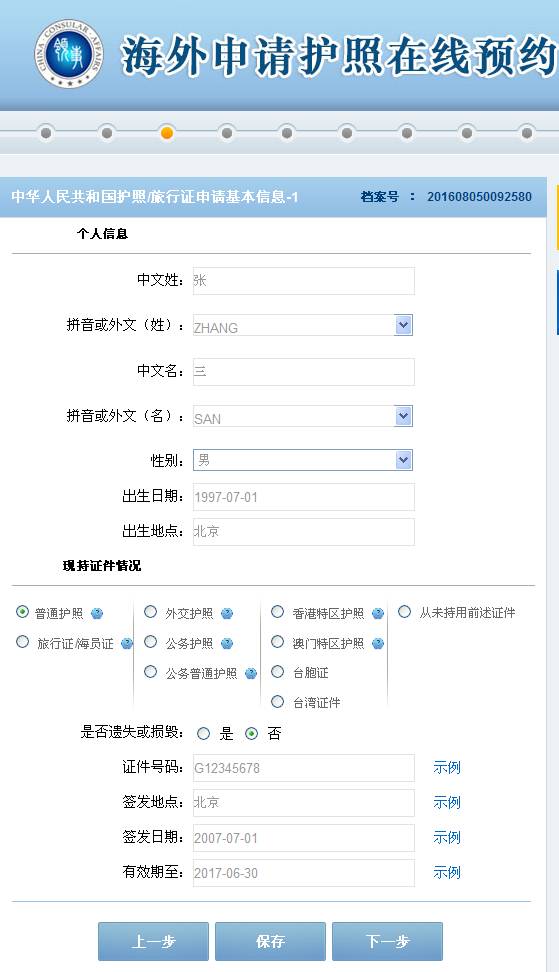Show help icon for 澳门特区护照

(378, 643)
